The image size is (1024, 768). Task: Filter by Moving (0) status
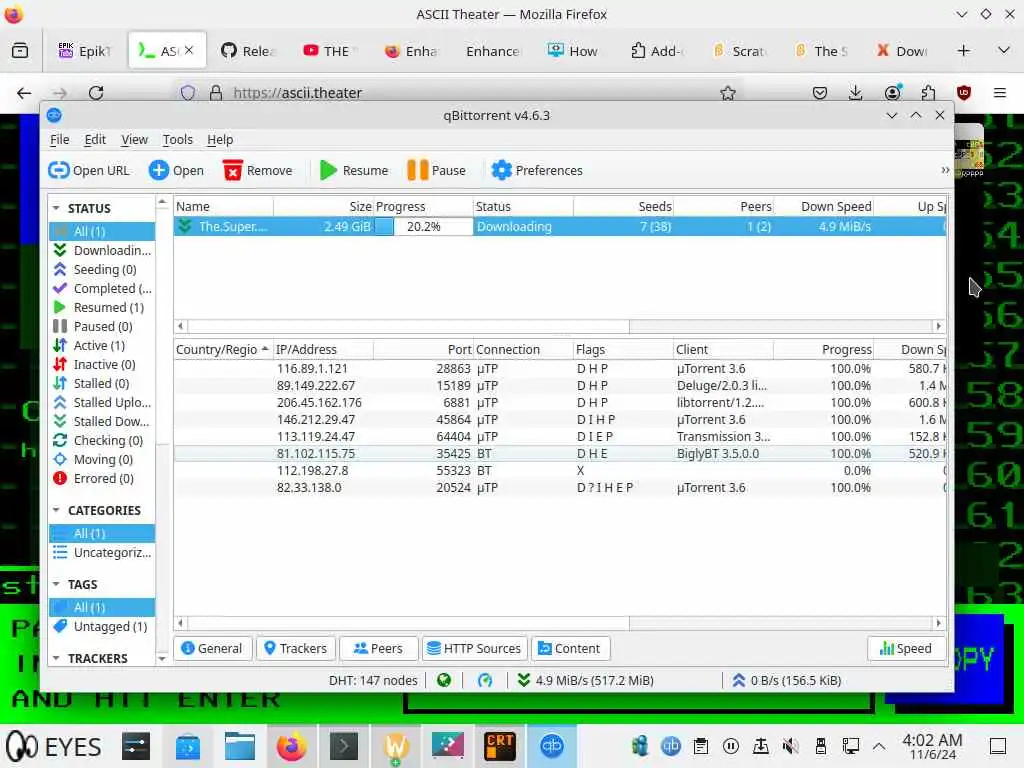click(x=103, y=459)
